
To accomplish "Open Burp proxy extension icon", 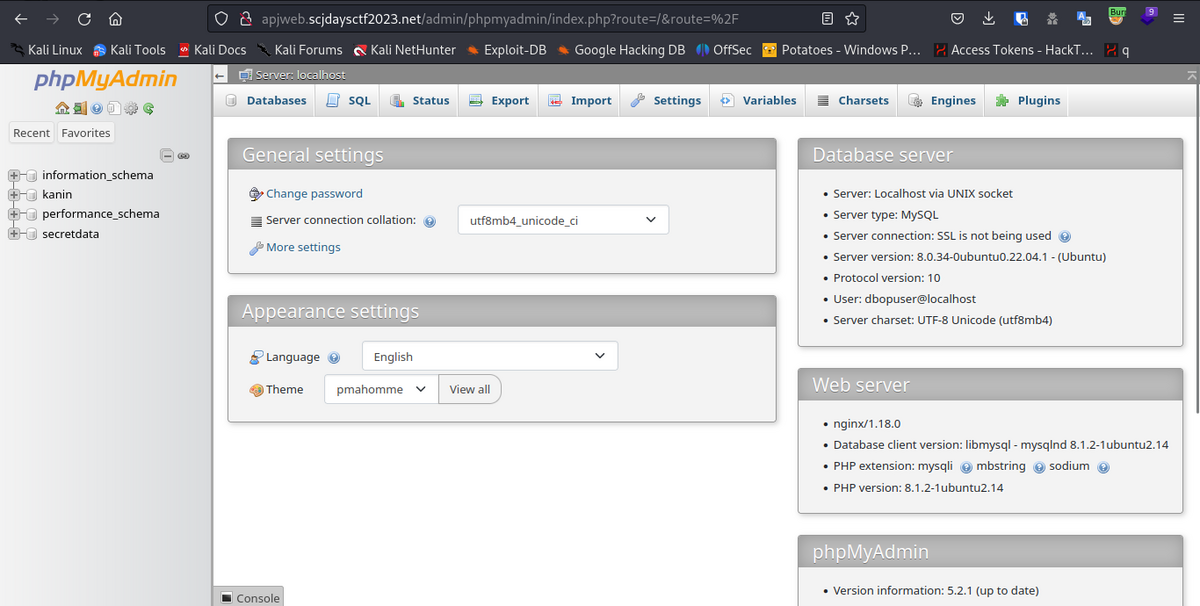I will pyautogui.click(x=1117, y=16).
